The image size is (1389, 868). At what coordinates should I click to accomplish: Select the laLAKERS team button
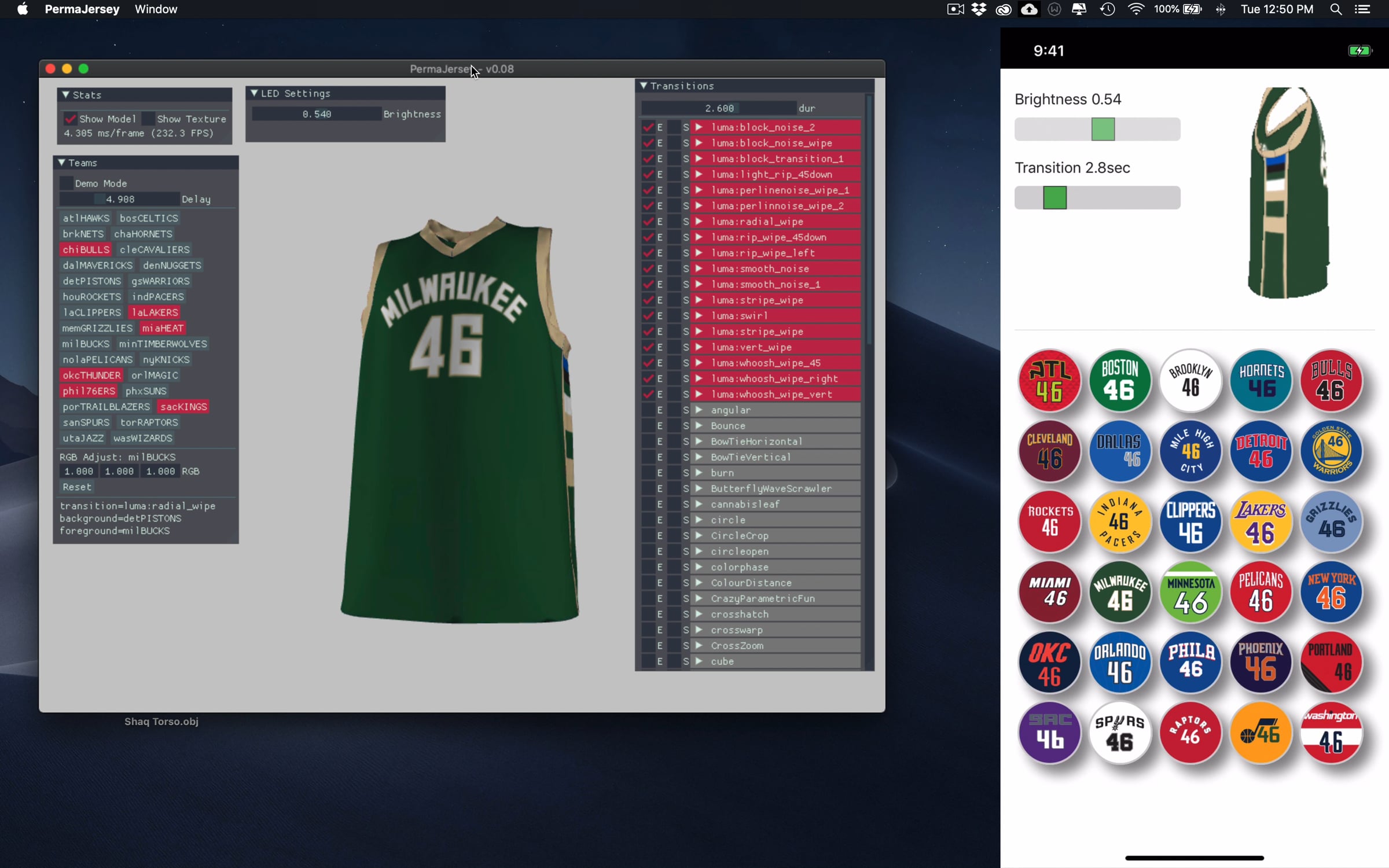click(155, 312)
